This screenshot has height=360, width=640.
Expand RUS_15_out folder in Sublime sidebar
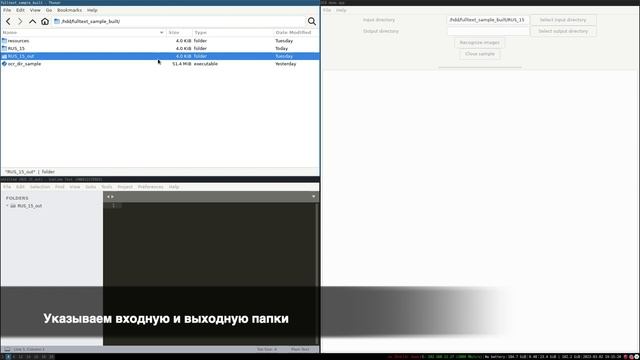[x=7, y=206]
